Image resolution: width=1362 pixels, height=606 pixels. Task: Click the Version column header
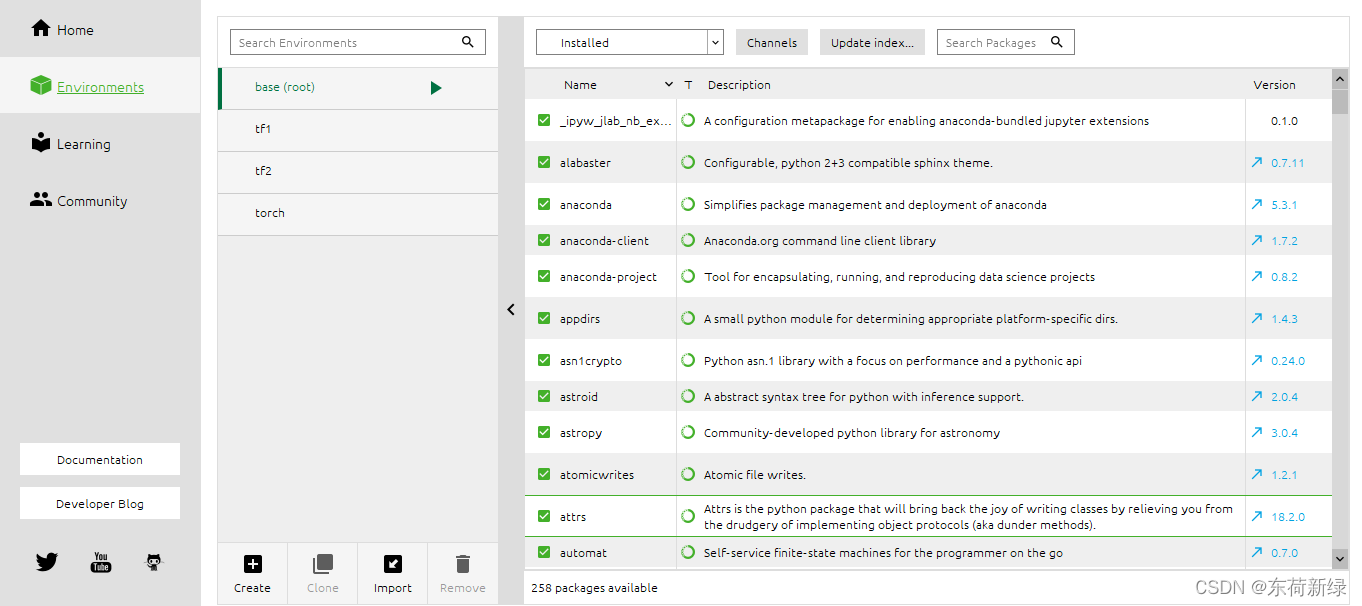click(x=1275, y=85)
